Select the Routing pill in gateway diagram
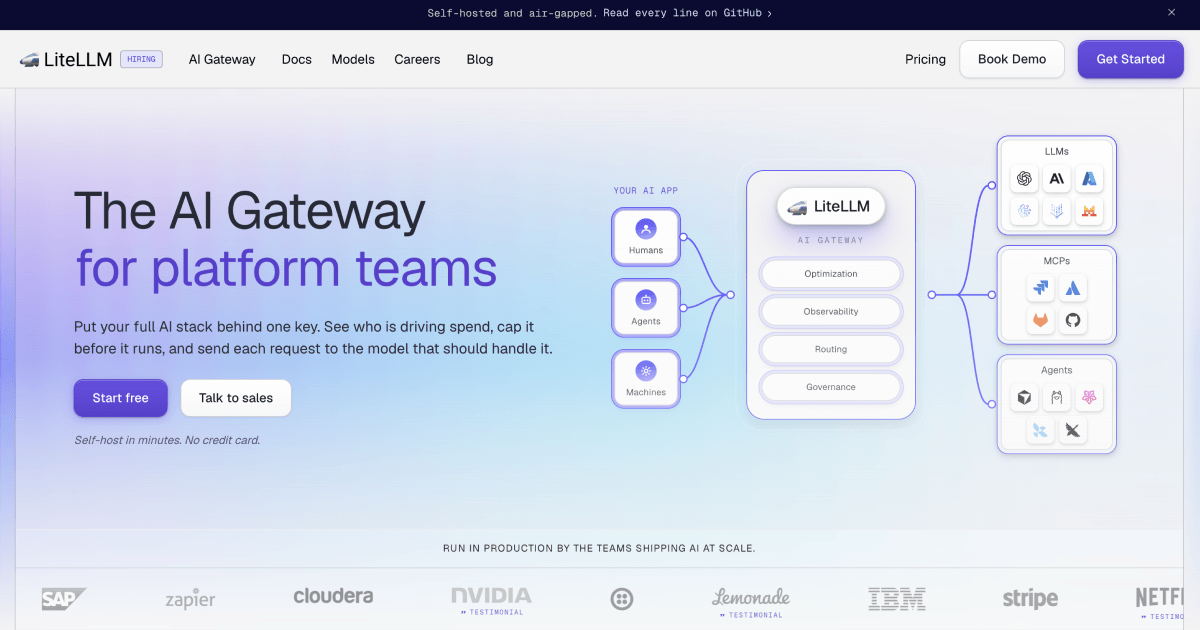1200x630 pixels. pos(831,350)
